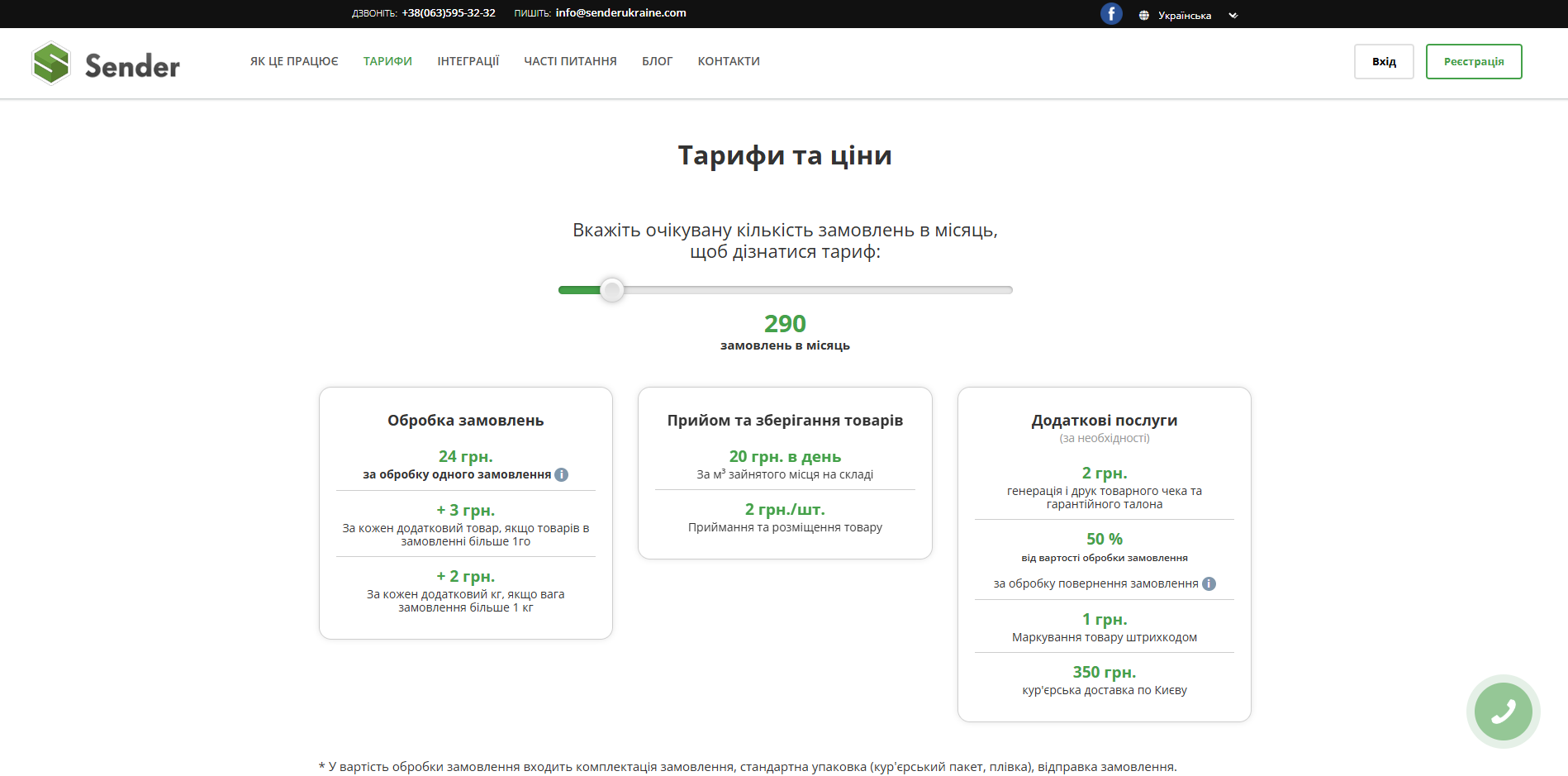Click the globe language icon
1568x776 pixels.
tap(1144, 14)
